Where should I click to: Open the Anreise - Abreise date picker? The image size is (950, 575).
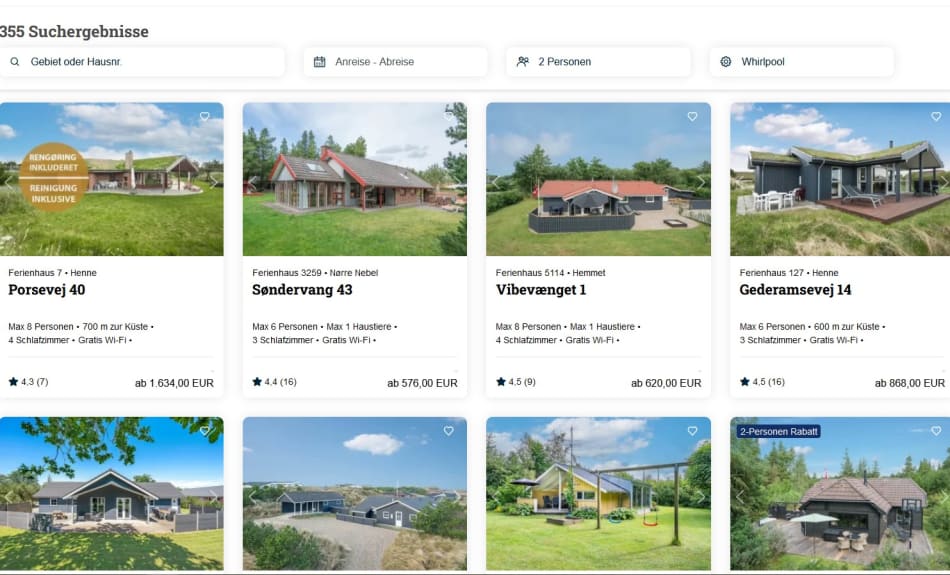(x=395, y=62)
